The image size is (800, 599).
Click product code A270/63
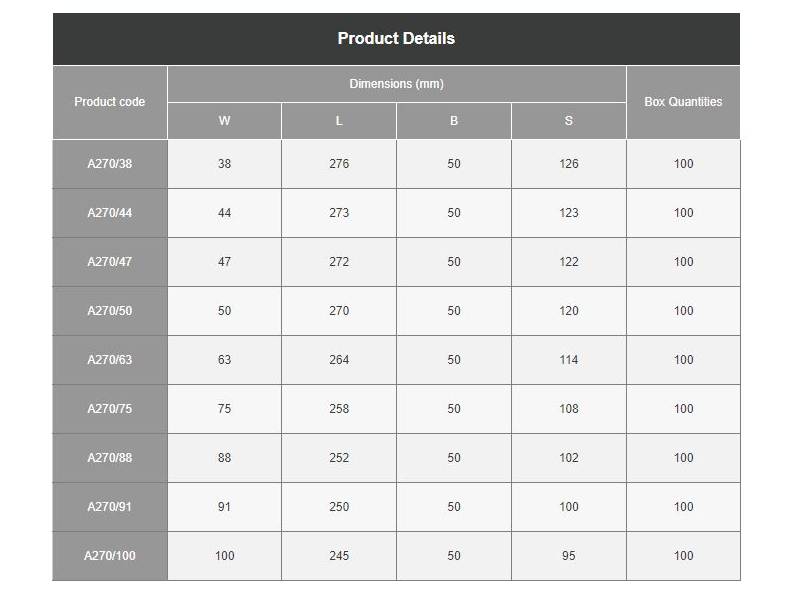[110, 360]
